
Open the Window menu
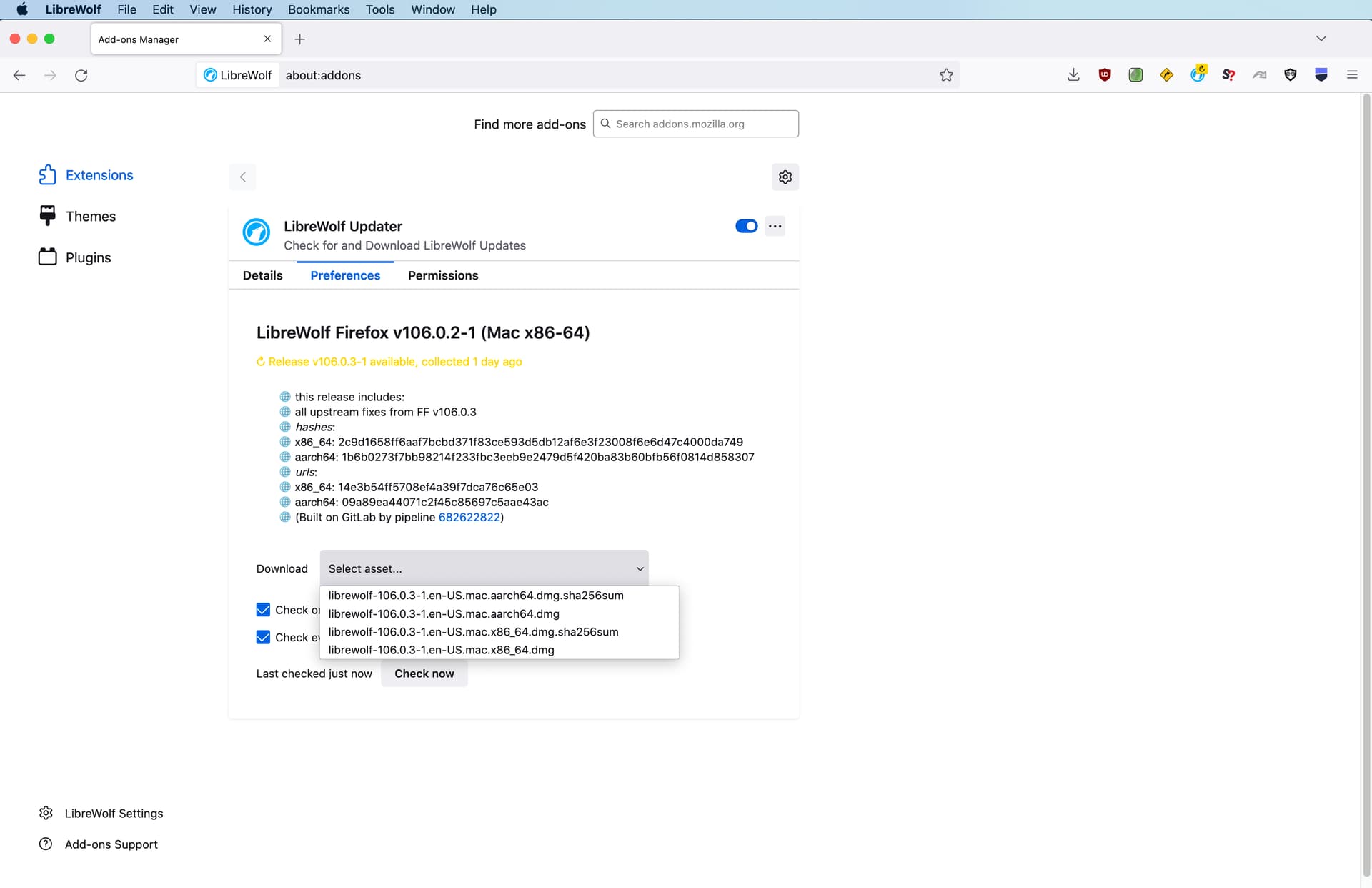pos(432,9)
